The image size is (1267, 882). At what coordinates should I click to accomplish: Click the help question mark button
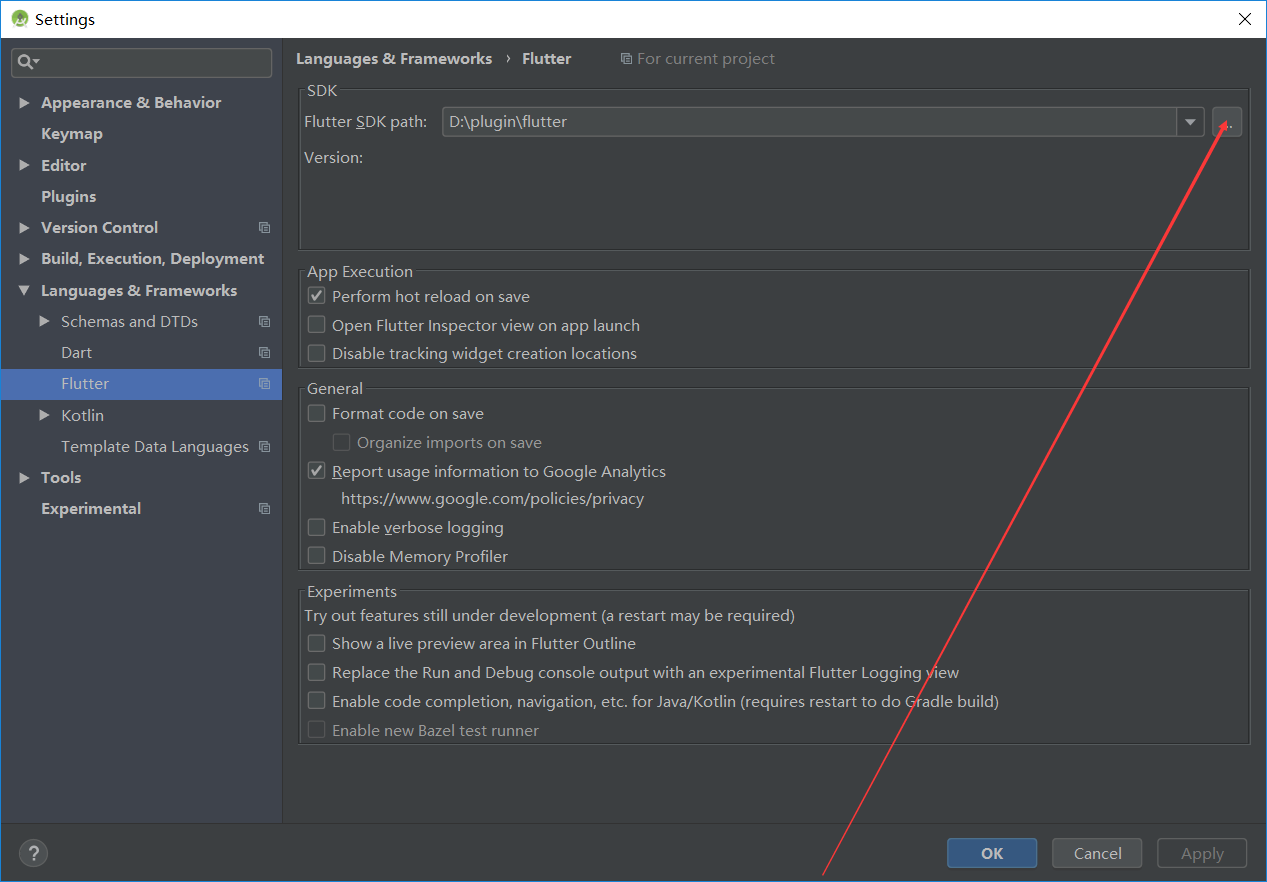click(x=33, y=853)
